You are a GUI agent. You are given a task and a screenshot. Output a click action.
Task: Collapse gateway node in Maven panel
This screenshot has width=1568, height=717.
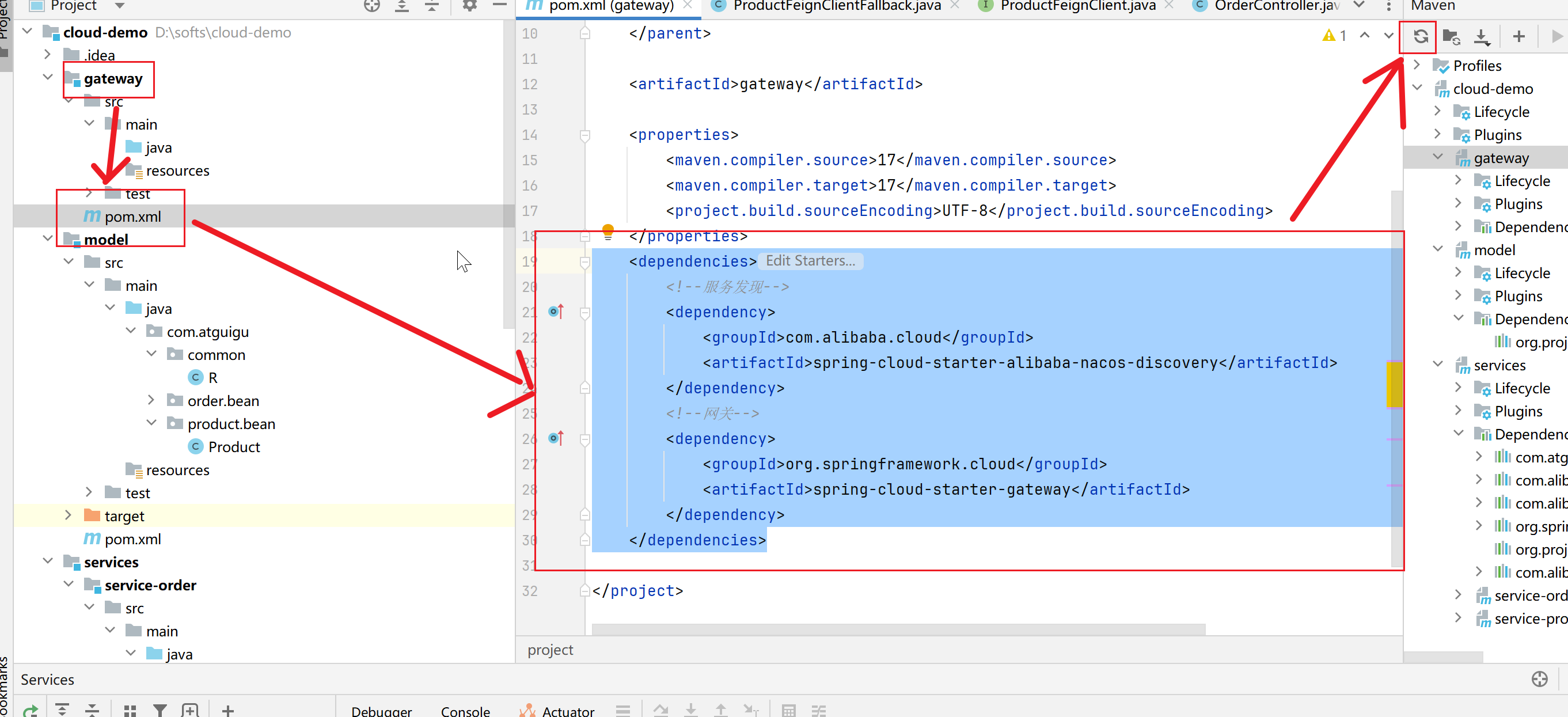(1438, 157)
